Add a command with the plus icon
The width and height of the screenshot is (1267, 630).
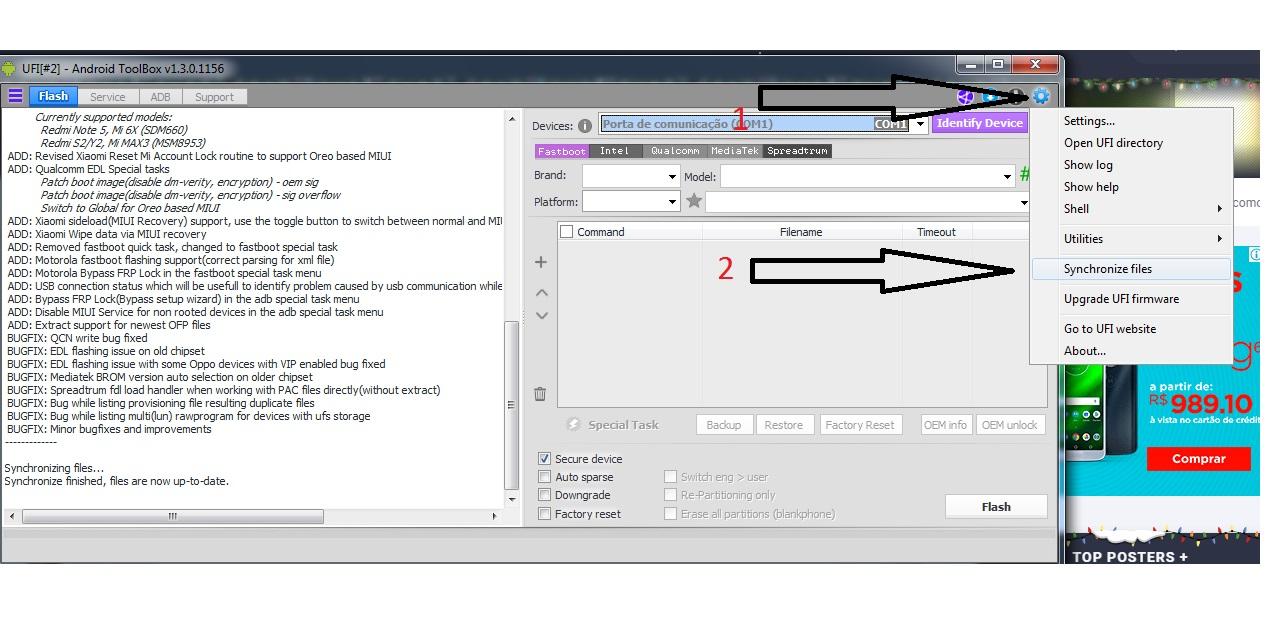pyautogui.click(x=541, y=262)
